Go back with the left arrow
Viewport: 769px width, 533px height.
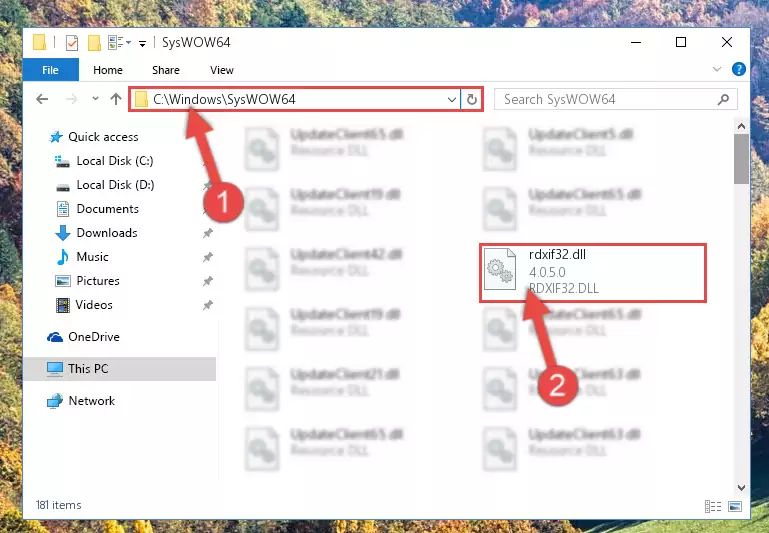pos(43,100)
